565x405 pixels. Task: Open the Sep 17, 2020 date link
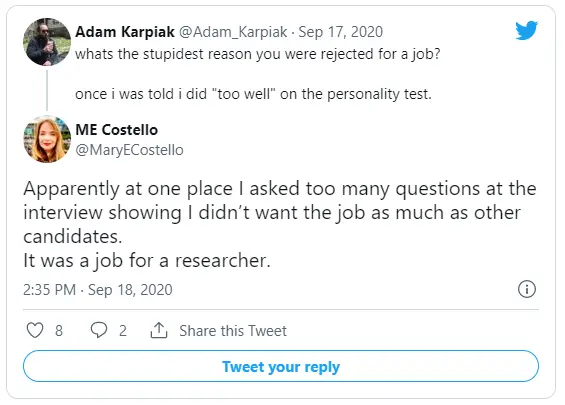(x=341, y=32)
